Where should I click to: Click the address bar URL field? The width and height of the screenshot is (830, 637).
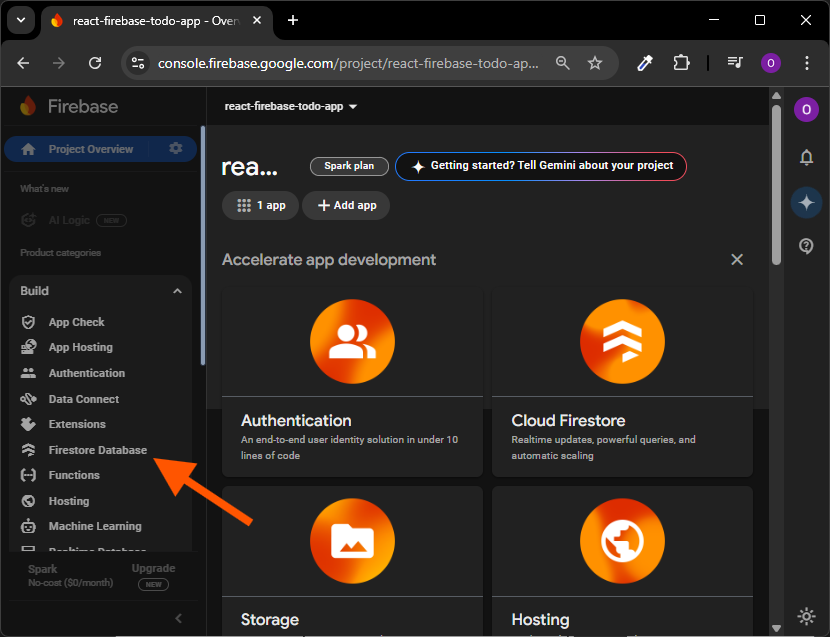click(x=348, y=64)
